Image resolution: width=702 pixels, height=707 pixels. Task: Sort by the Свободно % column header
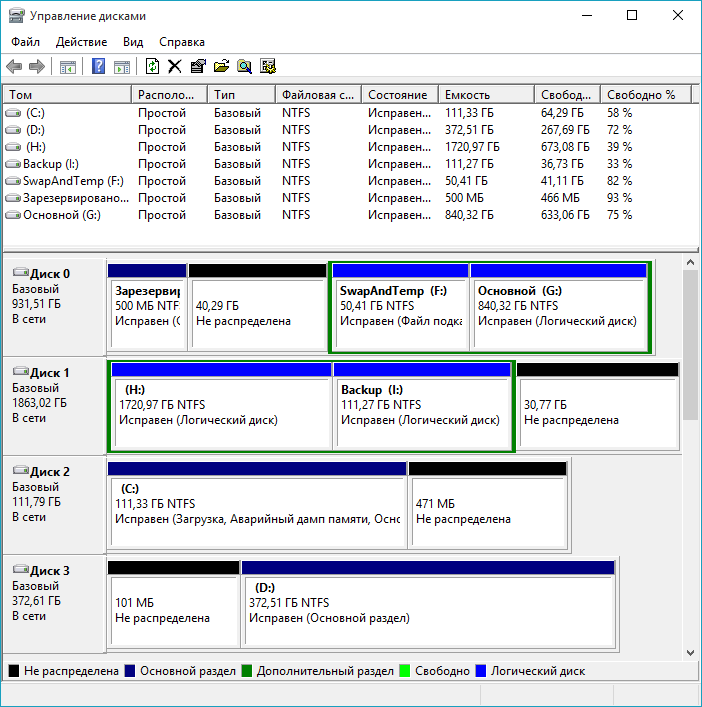(646, 95)
